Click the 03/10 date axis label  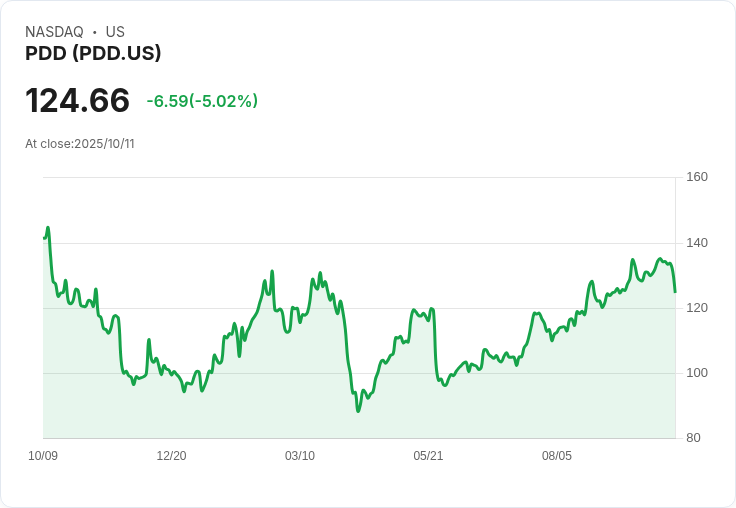click(x=300, y=456)
